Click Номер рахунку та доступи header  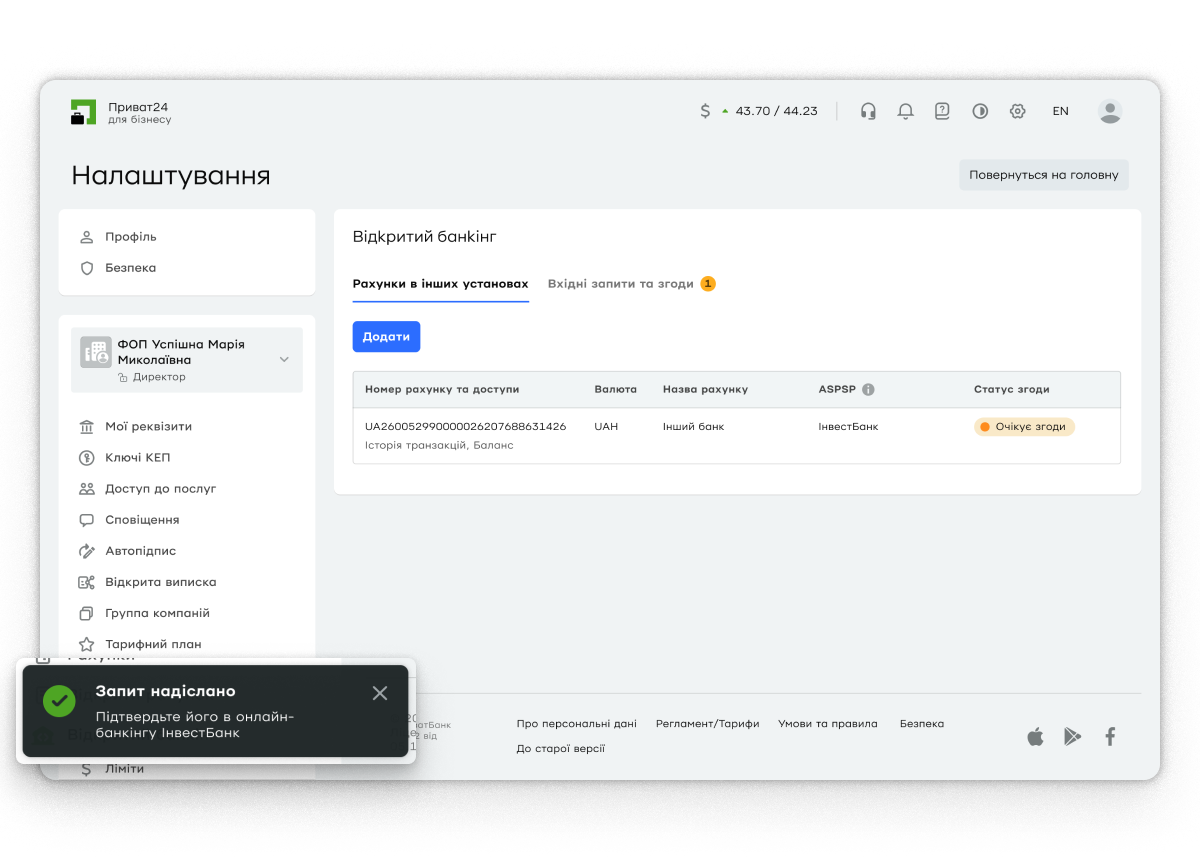click(x=442, y=389)
